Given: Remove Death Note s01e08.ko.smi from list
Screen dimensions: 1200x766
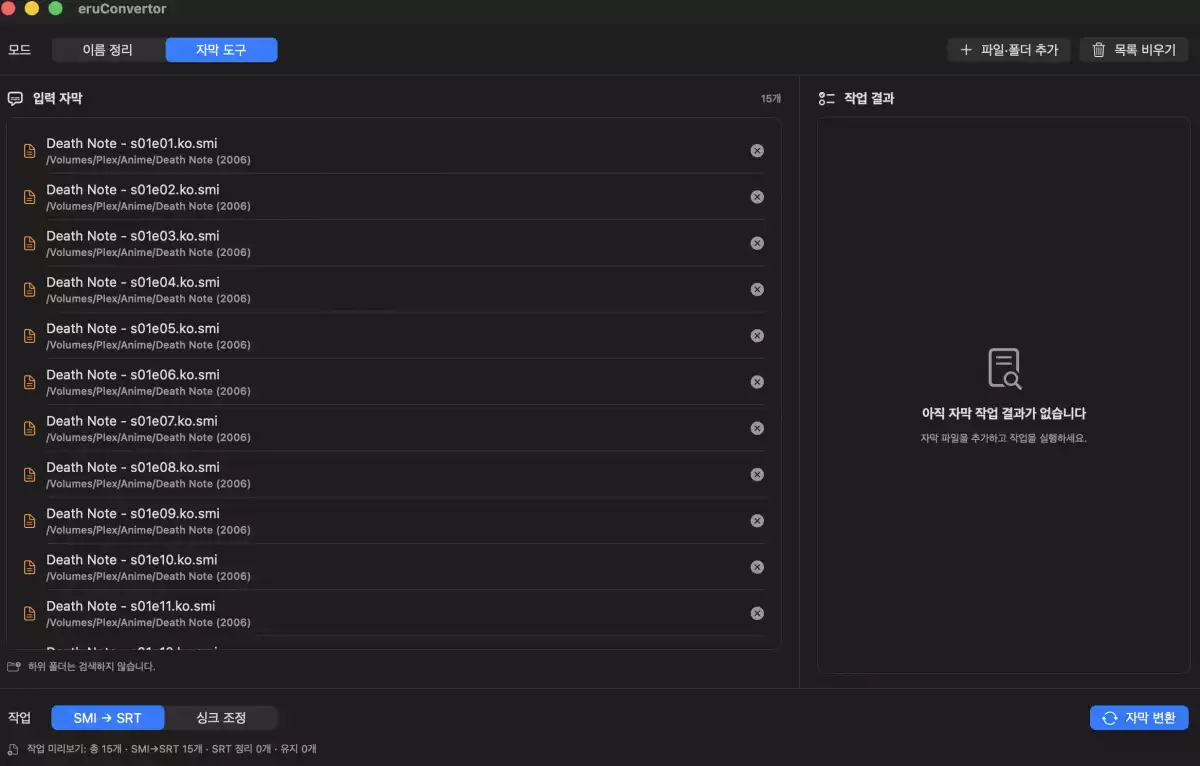Looking at the screenshot, I should pyautogui.click(x=757, y=475).
